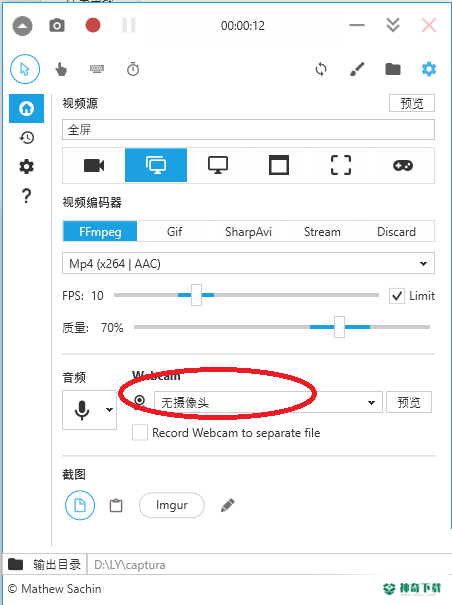Click the Imgur upload button
This screenshot has width=452, height=605.
pyautogui.click(x=172, y=505)
